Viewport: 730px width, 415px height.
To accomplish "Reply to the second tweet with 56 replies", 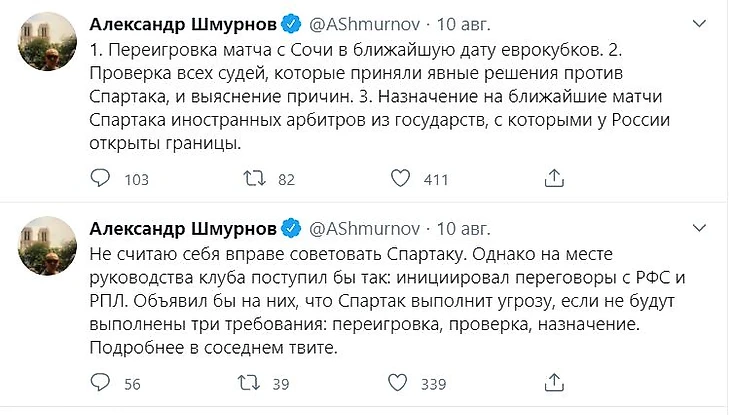I will click(x=100, y=381).
